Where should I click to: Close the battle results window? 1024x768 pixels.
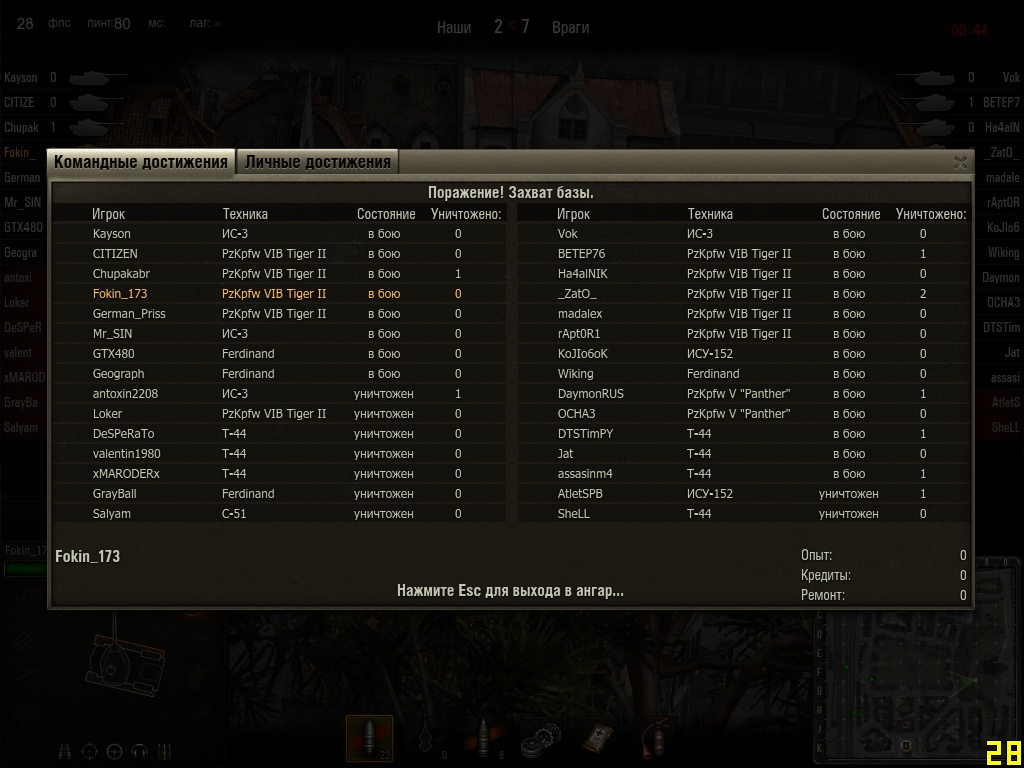coord(959,163)
